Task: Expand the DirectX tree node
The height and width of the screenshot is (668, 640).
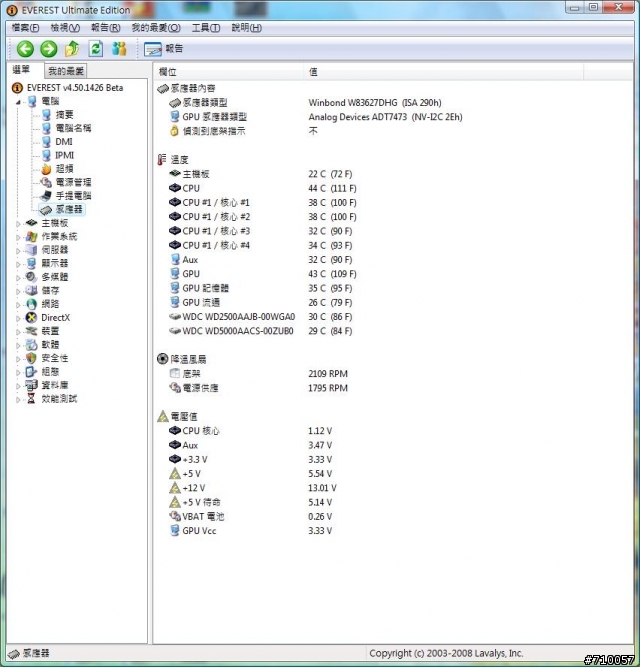Action: click(x=18, y=318)
